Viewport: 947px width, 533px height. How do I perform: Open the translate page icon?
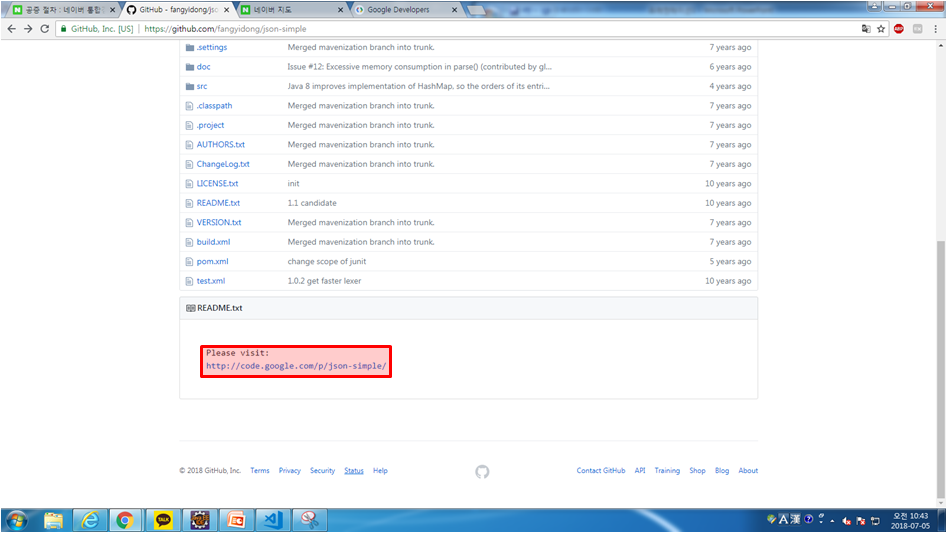866,28
